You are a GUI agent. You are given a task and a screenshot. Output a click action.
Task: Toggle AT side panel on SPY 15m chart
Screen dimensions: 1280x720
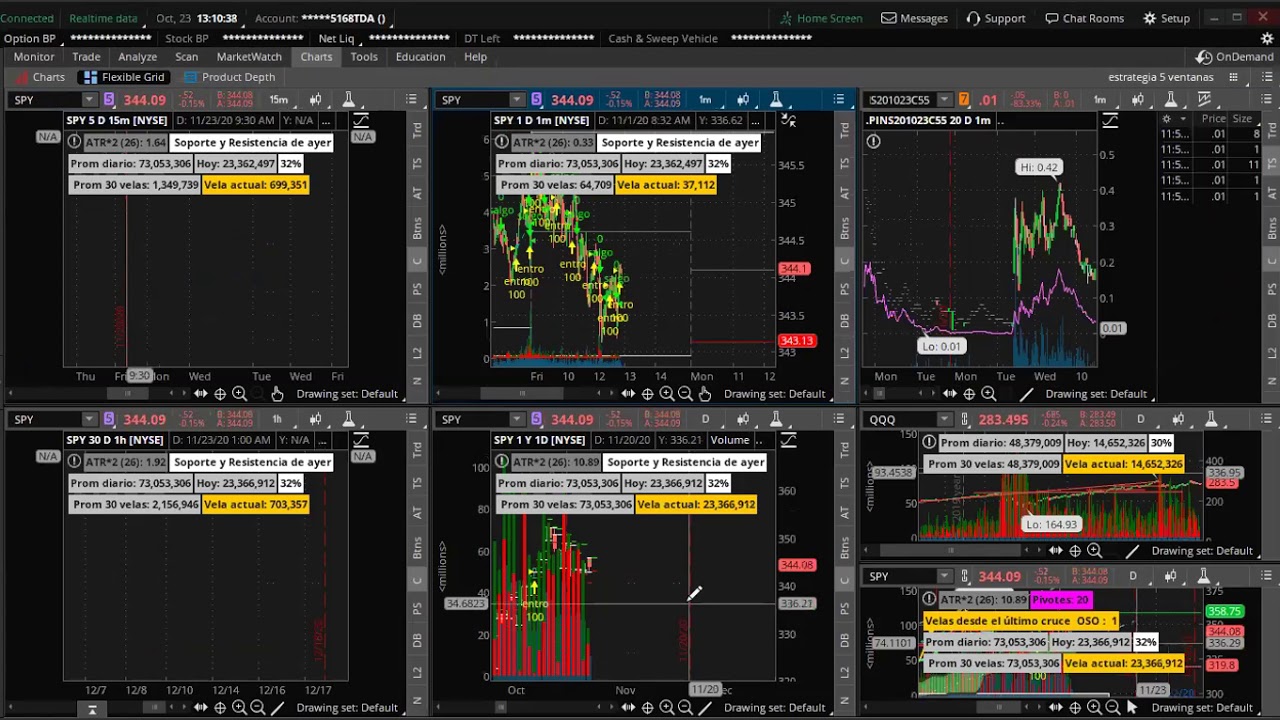[418, 193]
